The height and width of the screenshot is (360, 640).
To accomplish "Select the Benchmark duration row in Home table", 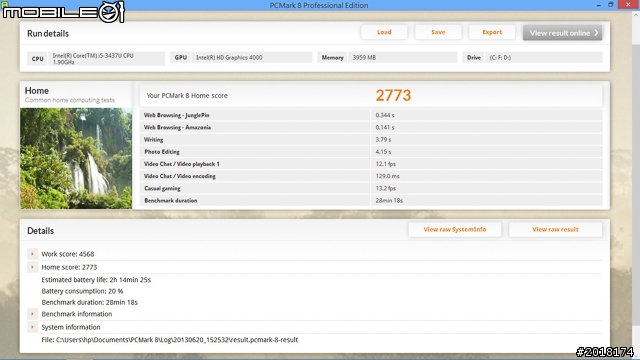I will 371,200.
